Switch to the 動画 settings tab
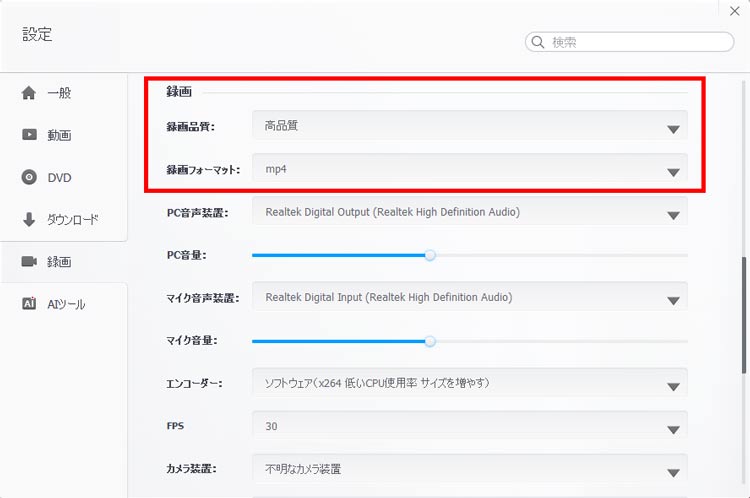The height and width of the screenshot is (498, 750). (x=64, y=135)
